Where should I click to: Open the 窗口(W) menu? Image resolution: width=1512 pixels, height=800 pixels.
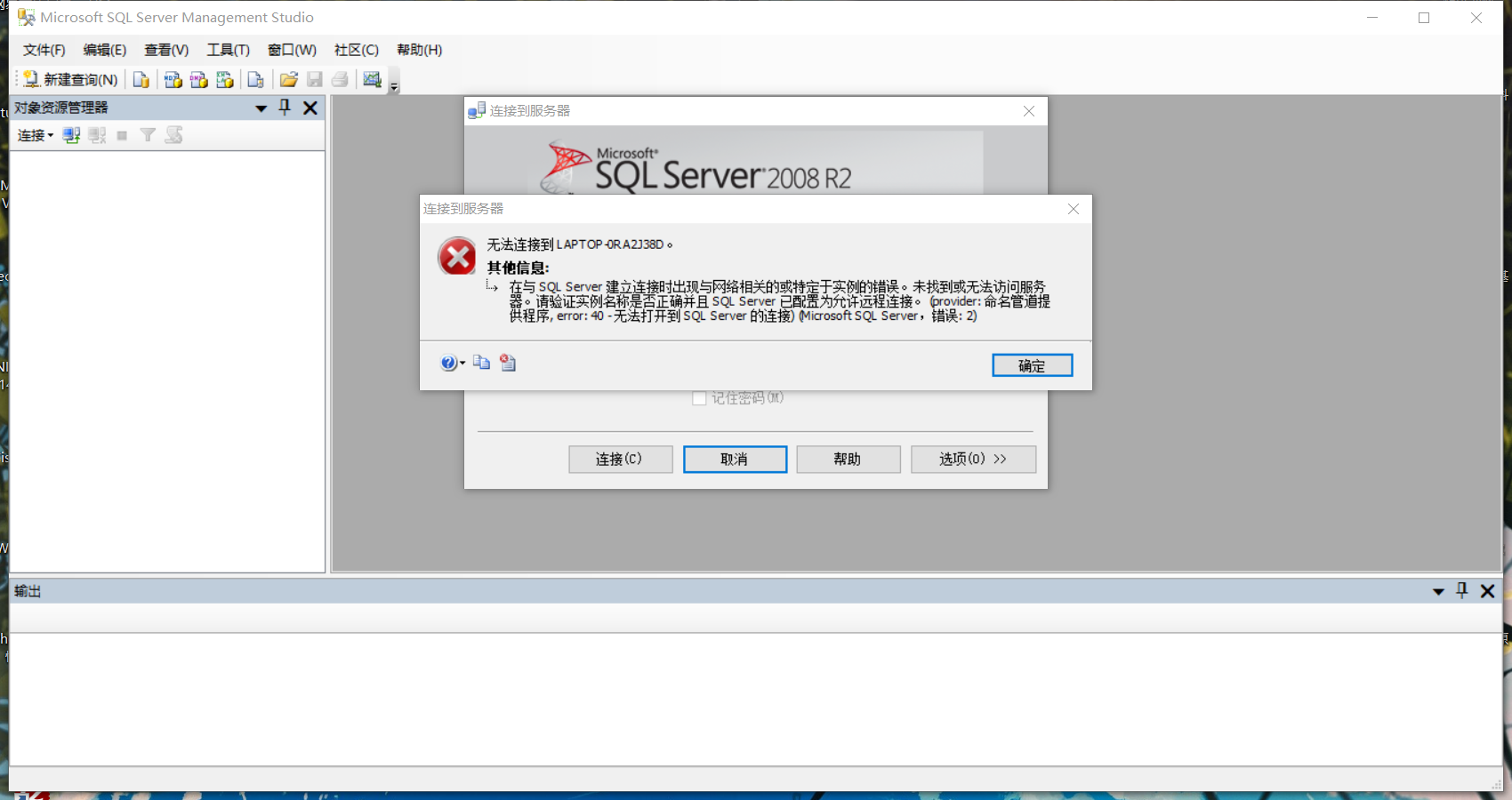tap(292, 50)
